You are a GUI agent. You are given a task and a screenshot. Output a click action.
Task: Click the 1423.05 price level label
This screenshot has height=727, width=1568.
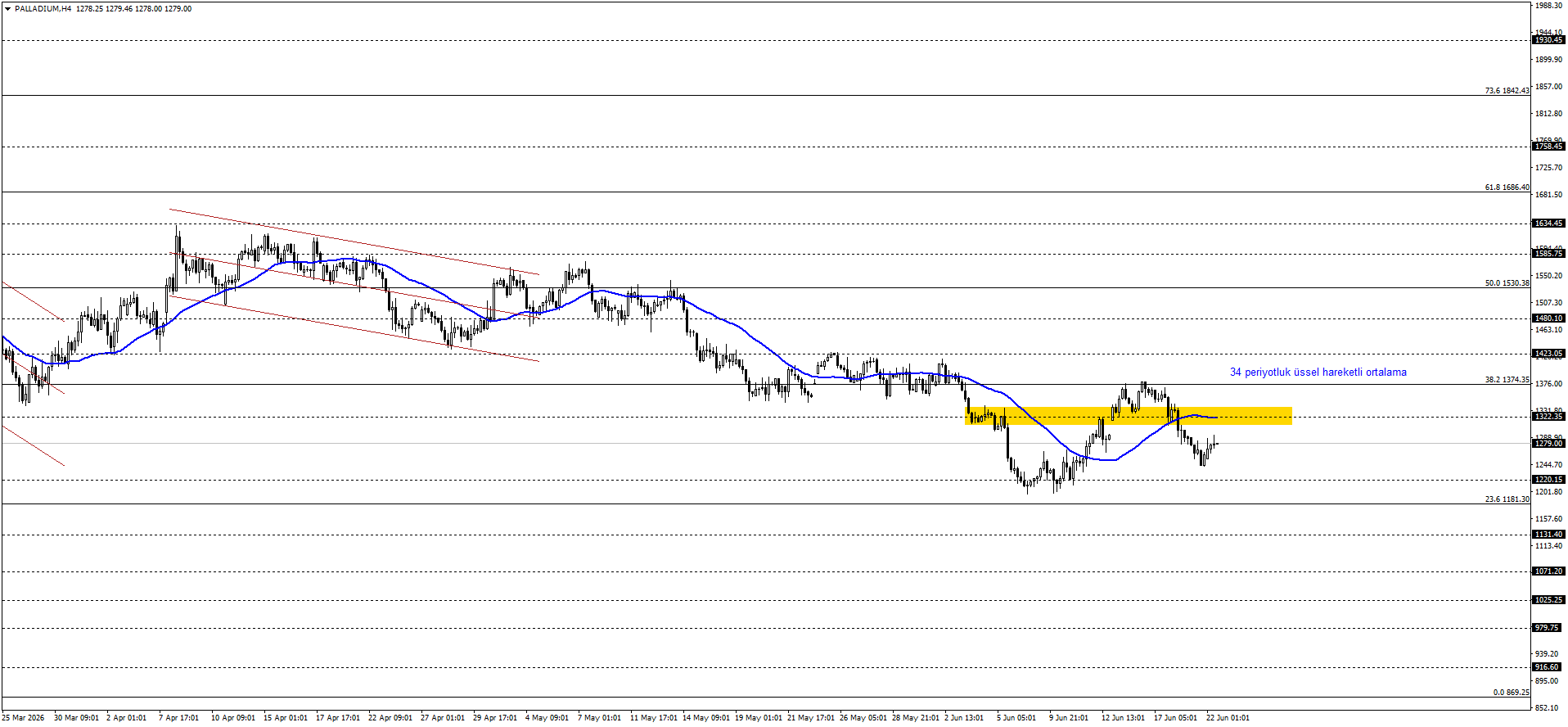pyautogui.click(x=1548, y=354)
